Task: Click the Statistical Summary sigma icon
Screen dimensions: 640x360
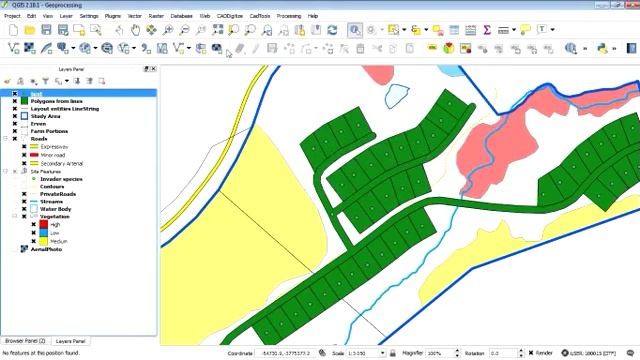Action: 487,30
